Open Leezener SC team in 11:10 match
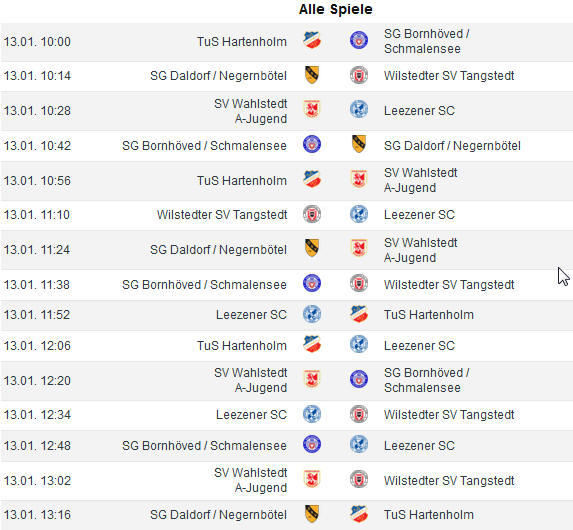This screenshot has width=573, height=530. click(419, 215)
